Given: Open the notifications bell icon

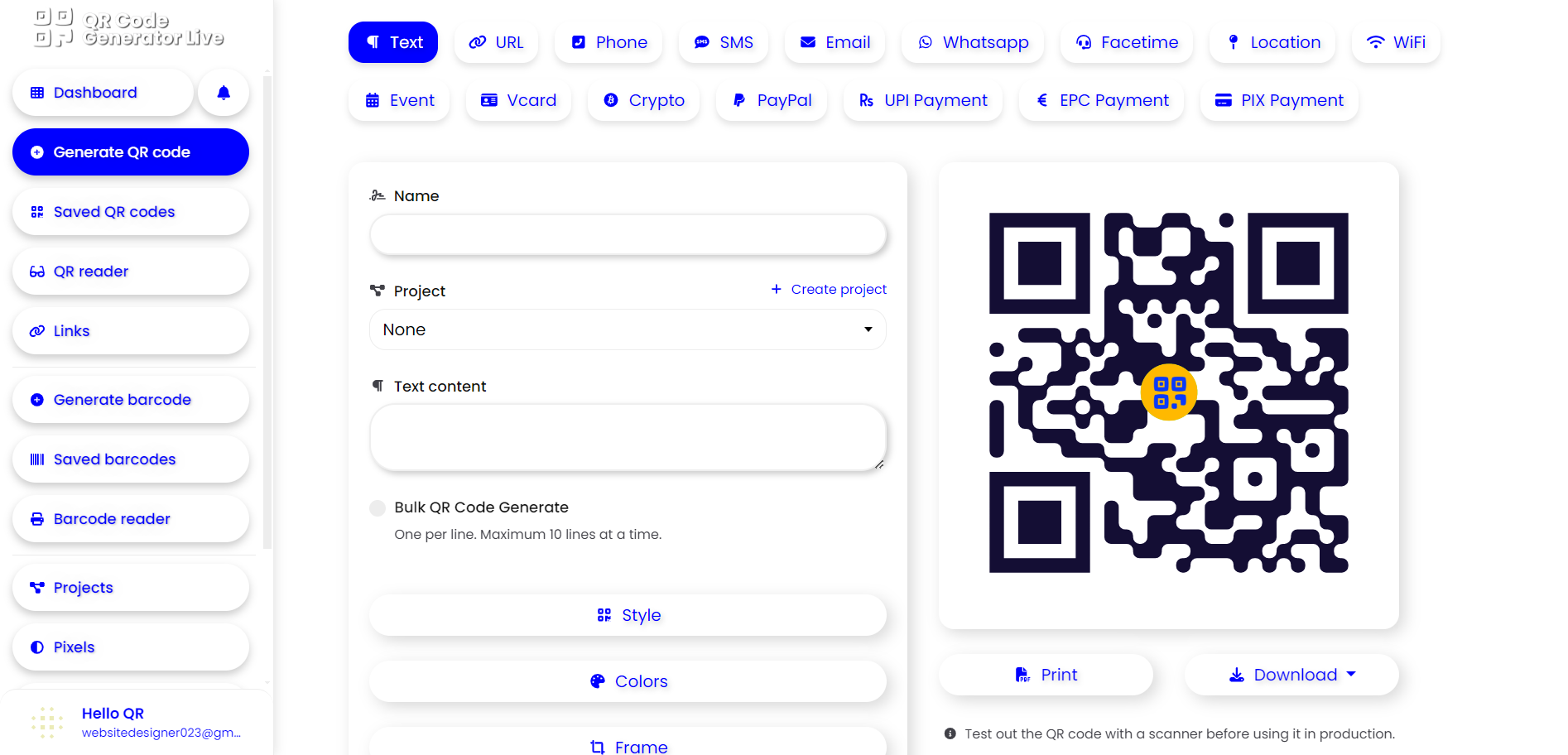Looking at the screenshot, I should click(224, 93).
